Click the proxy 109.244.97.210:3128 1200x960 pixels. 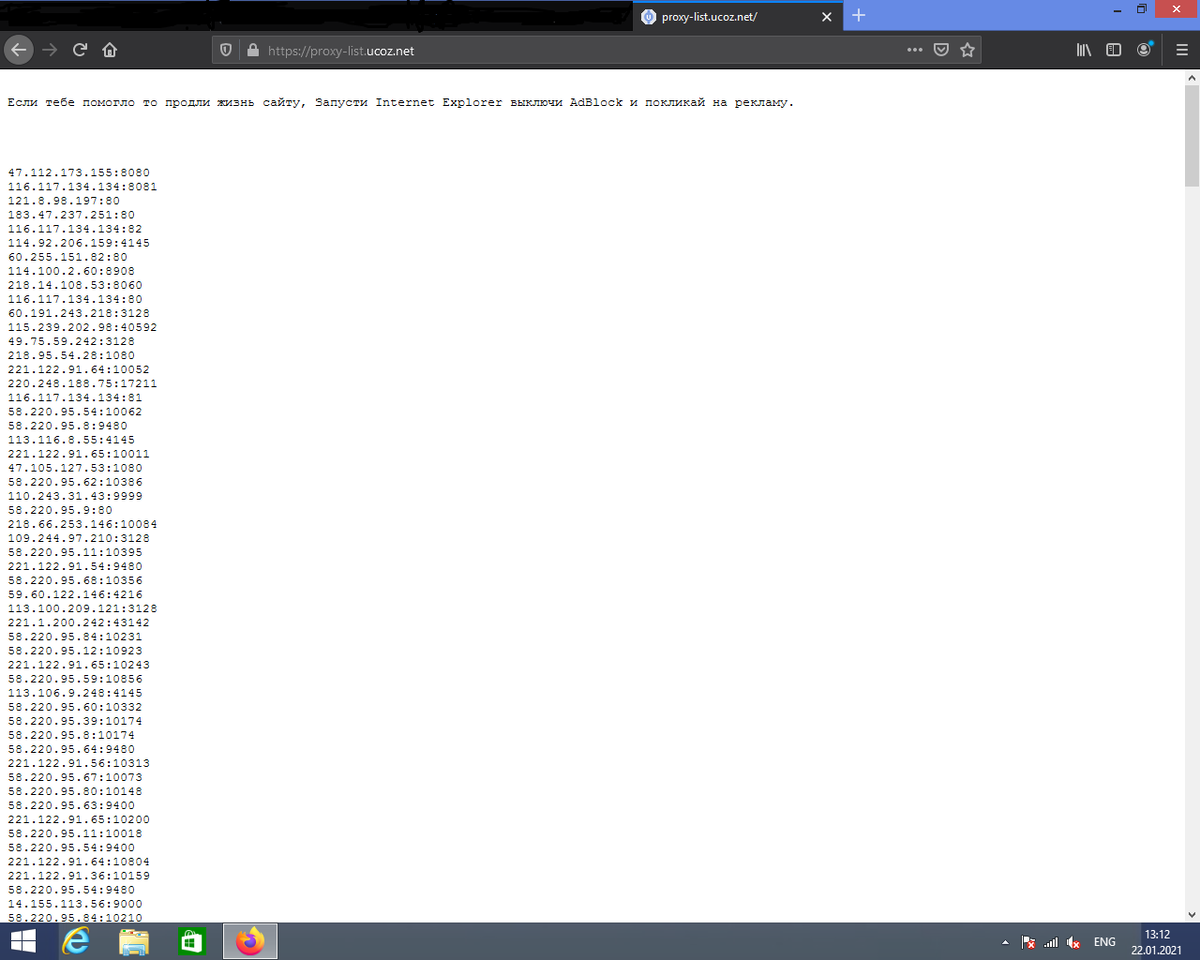click(79, 537)
